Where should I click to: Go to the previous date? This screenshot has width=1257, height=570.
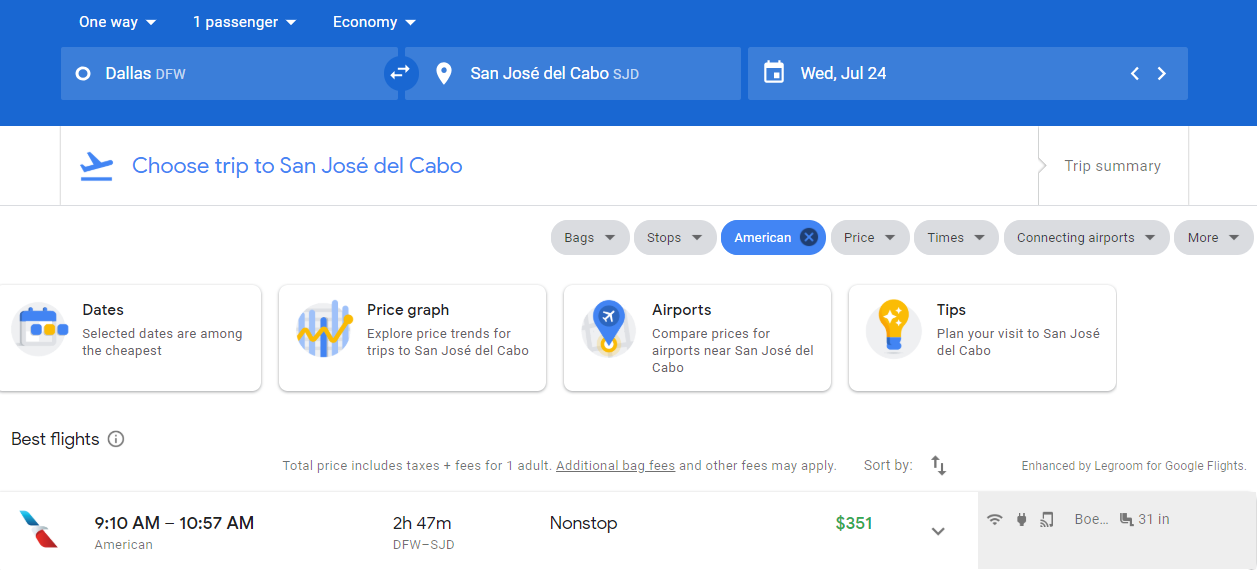click(x=1134, y=73)
